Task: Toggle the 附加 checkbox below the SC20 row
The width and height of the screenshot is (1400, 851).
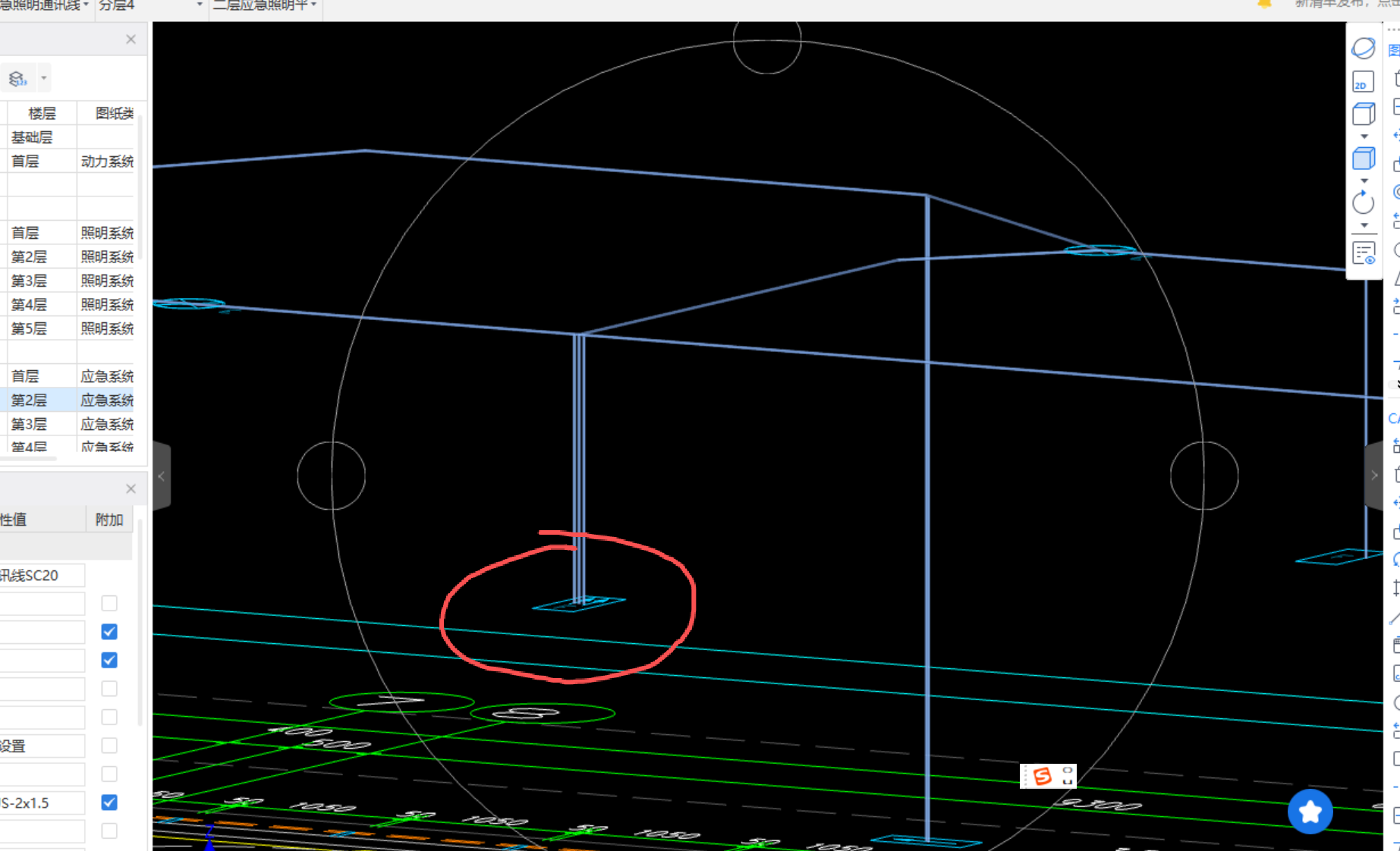Action: 109,603
